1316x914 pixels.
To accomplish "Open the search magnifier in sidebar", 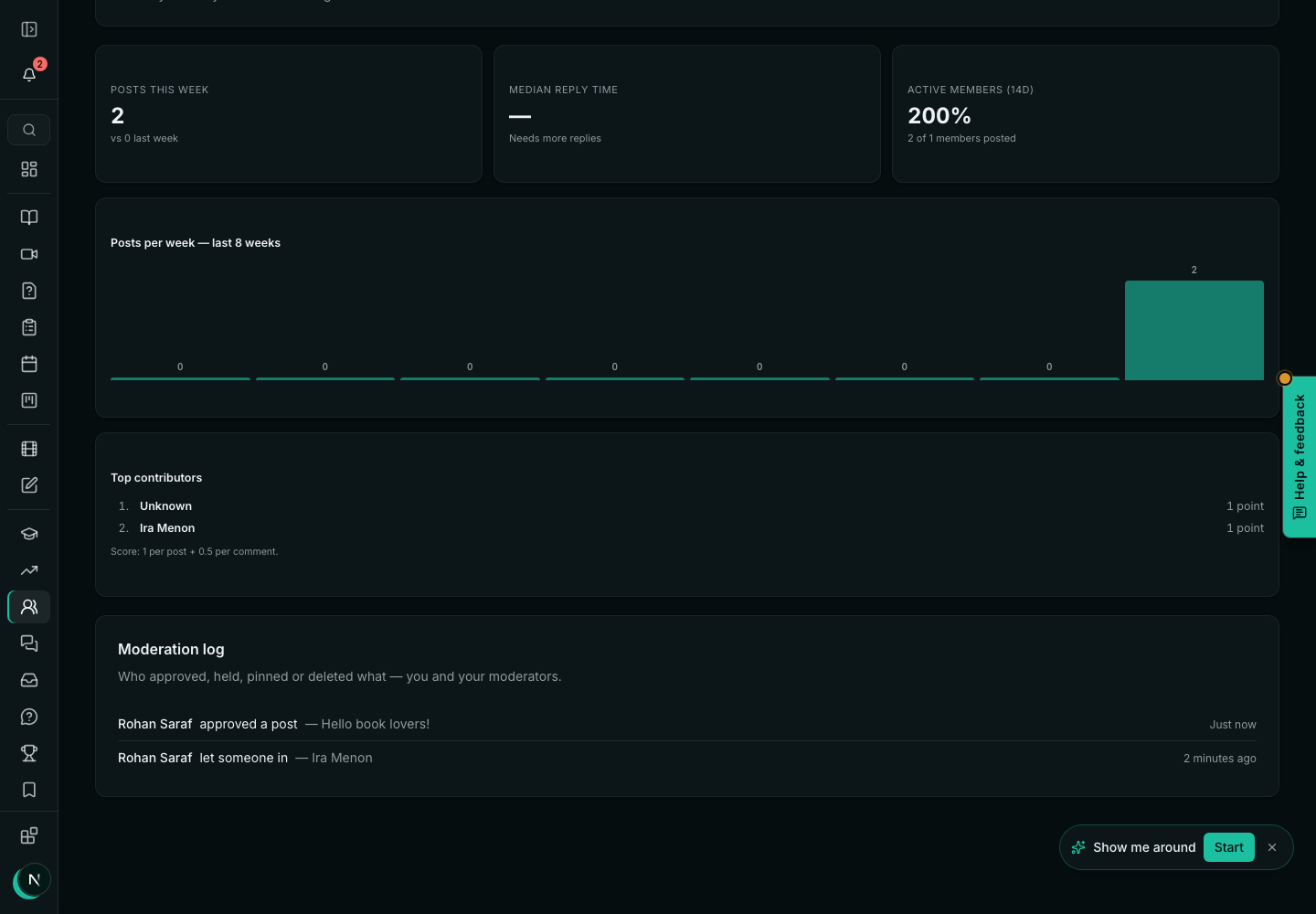I will [x=29, y=130].
